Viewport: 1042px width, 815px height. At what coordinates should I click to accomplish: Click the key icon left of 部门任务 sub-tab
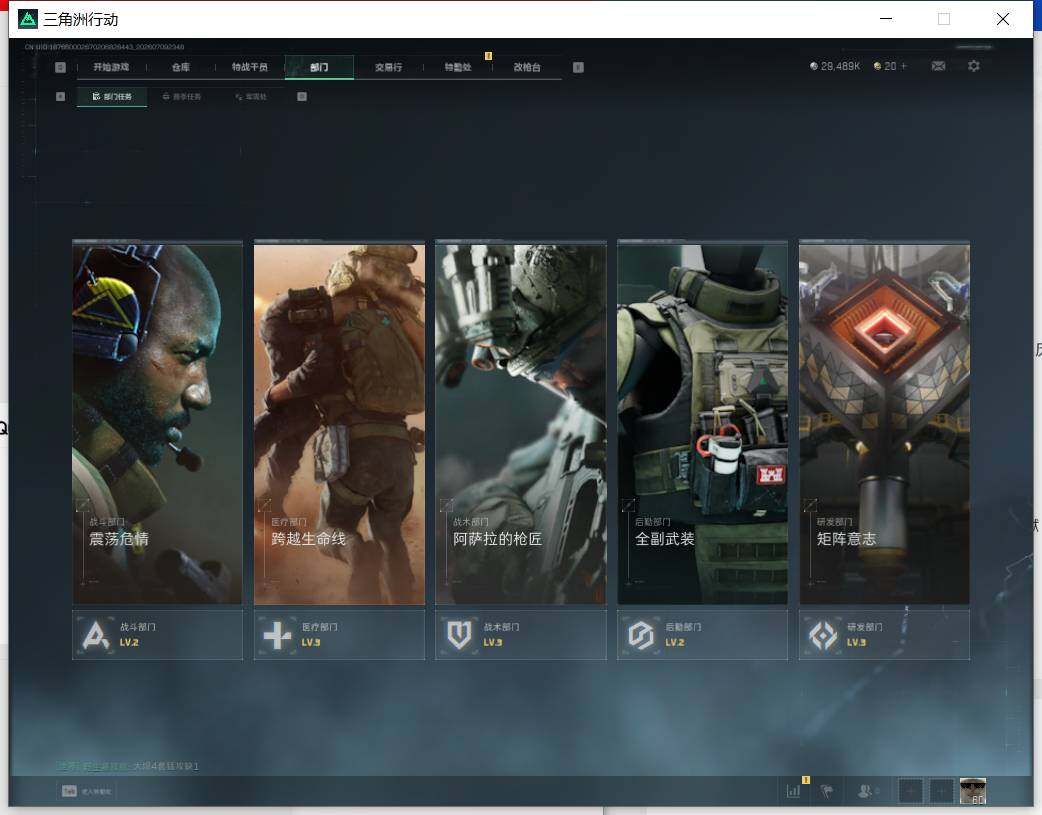coord(60,96)
